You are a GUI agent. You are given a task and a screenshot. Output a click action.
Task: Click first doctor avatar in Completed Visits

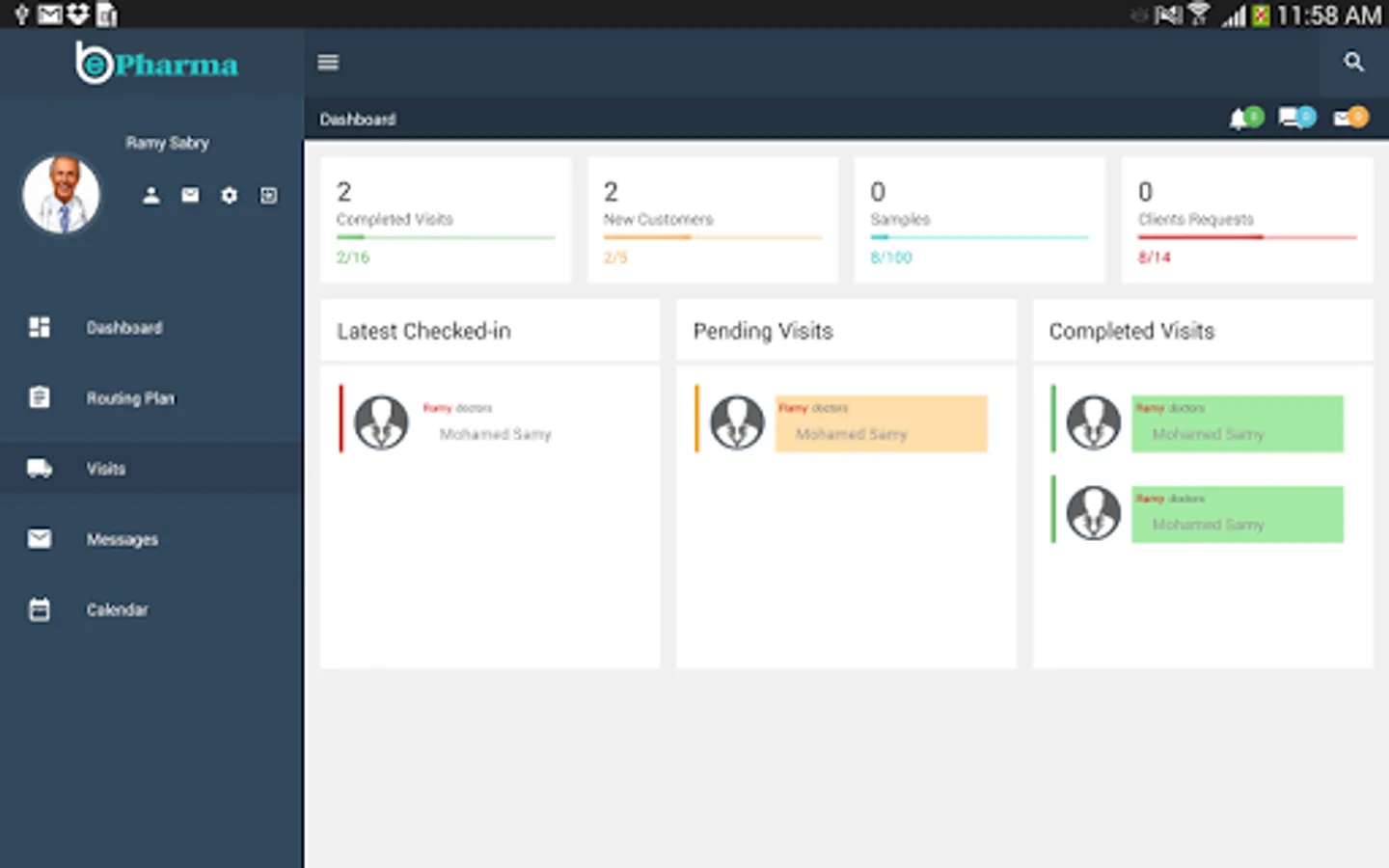tap(1093, 422)
